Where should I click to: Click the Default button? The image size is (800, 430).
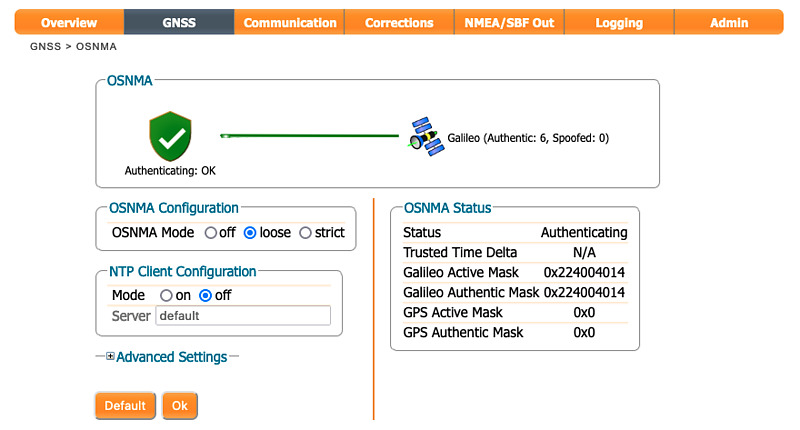125,406
